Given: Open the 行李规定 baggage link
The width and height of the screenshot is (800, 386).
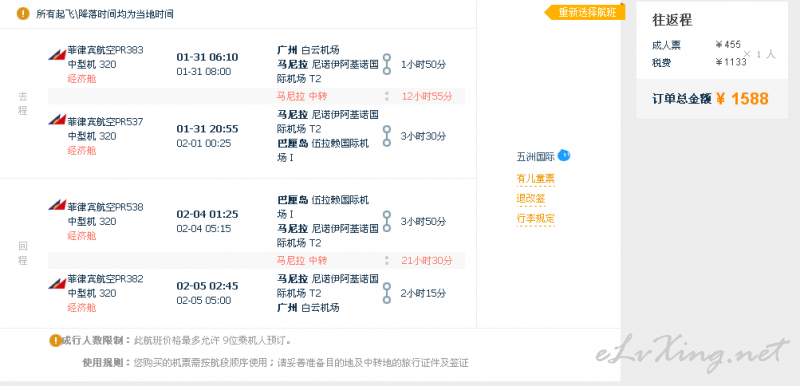Looking at the screenshot, I should tap(535, 219).
